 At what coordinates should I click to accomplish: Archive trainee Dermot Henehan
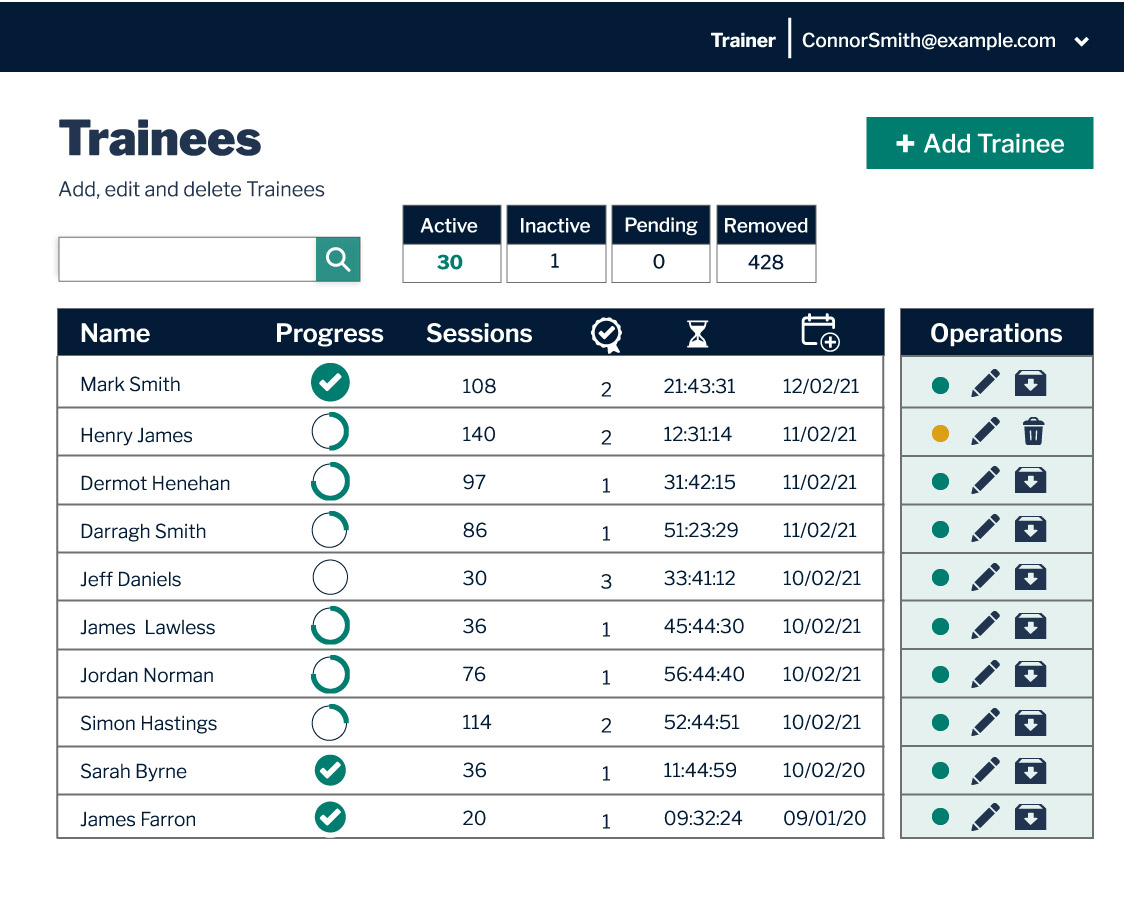pos(1030,481)
